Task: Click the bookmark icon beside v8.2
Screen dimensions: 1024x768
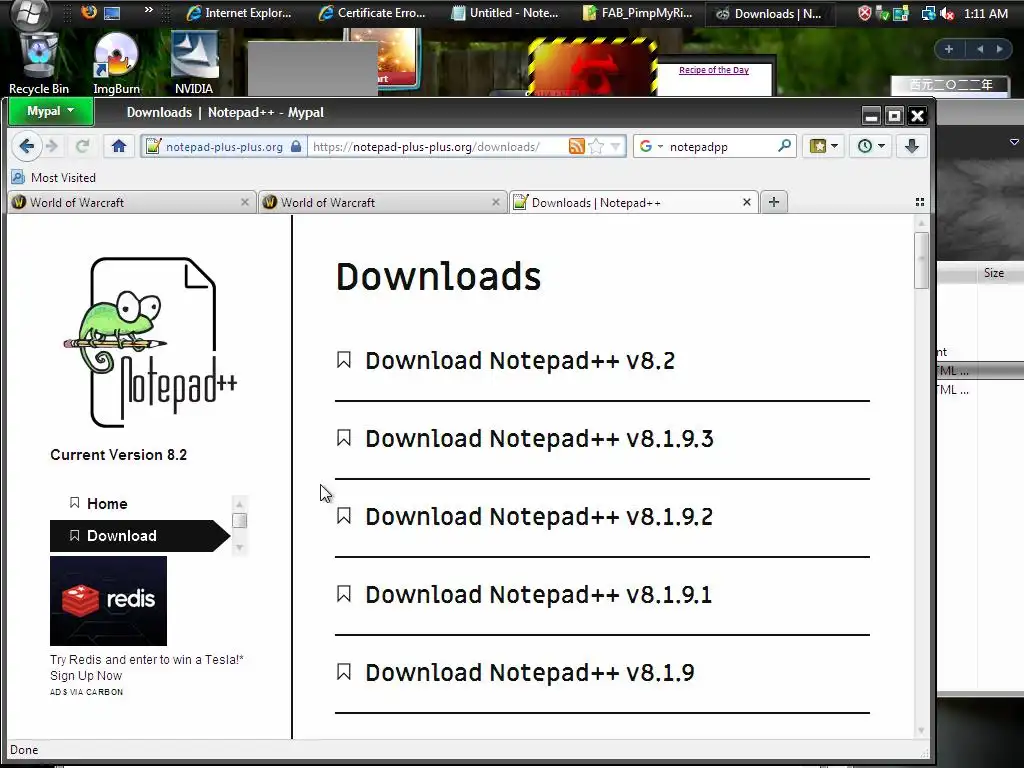Action: click(x=344, y=360)
